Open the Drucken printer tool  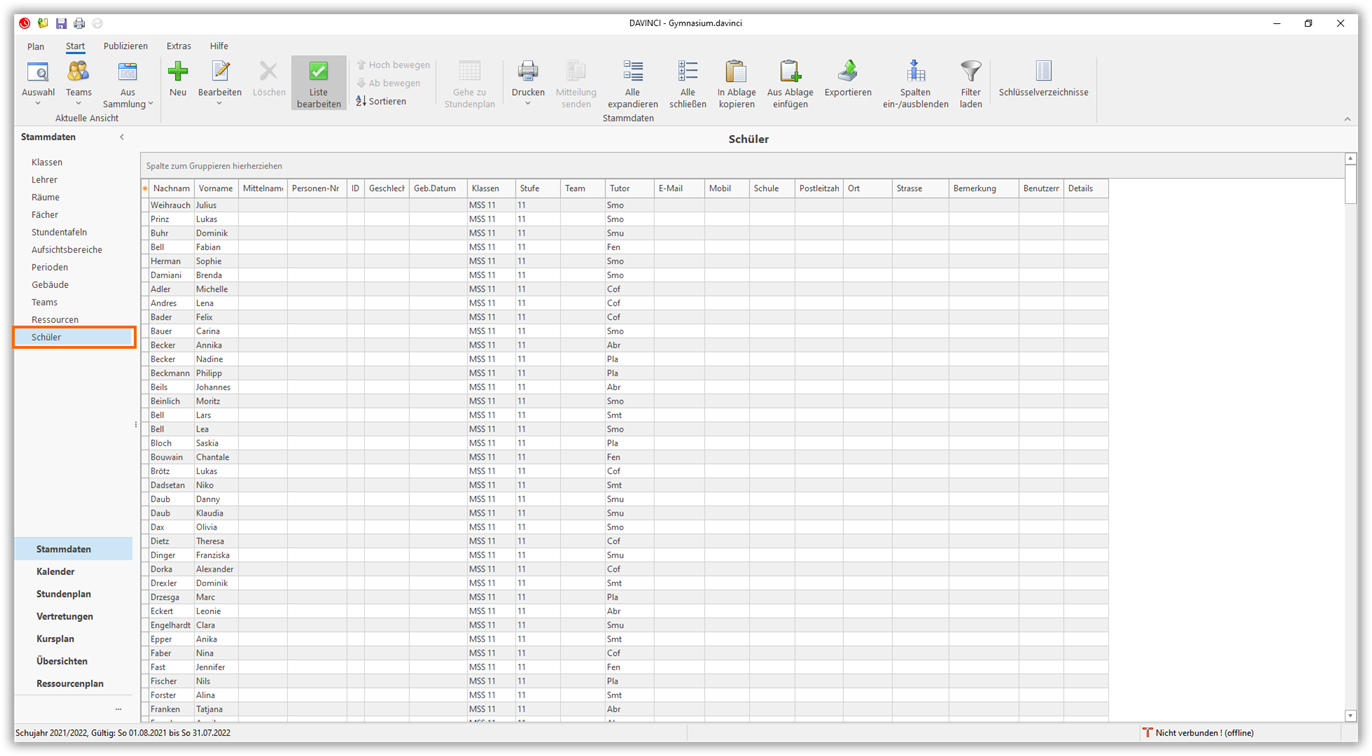pos(528,72)
